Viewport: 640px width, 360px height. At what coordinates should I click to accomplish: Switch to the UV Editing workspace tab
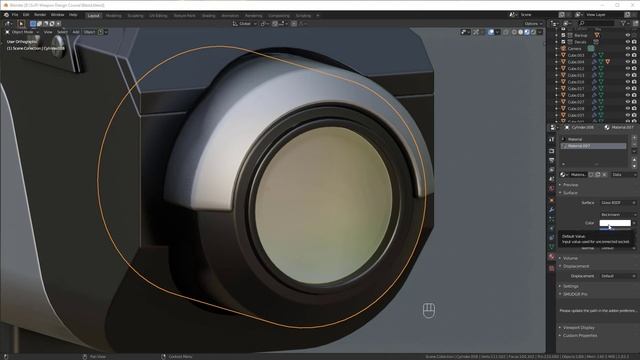[x=158, y=16]
